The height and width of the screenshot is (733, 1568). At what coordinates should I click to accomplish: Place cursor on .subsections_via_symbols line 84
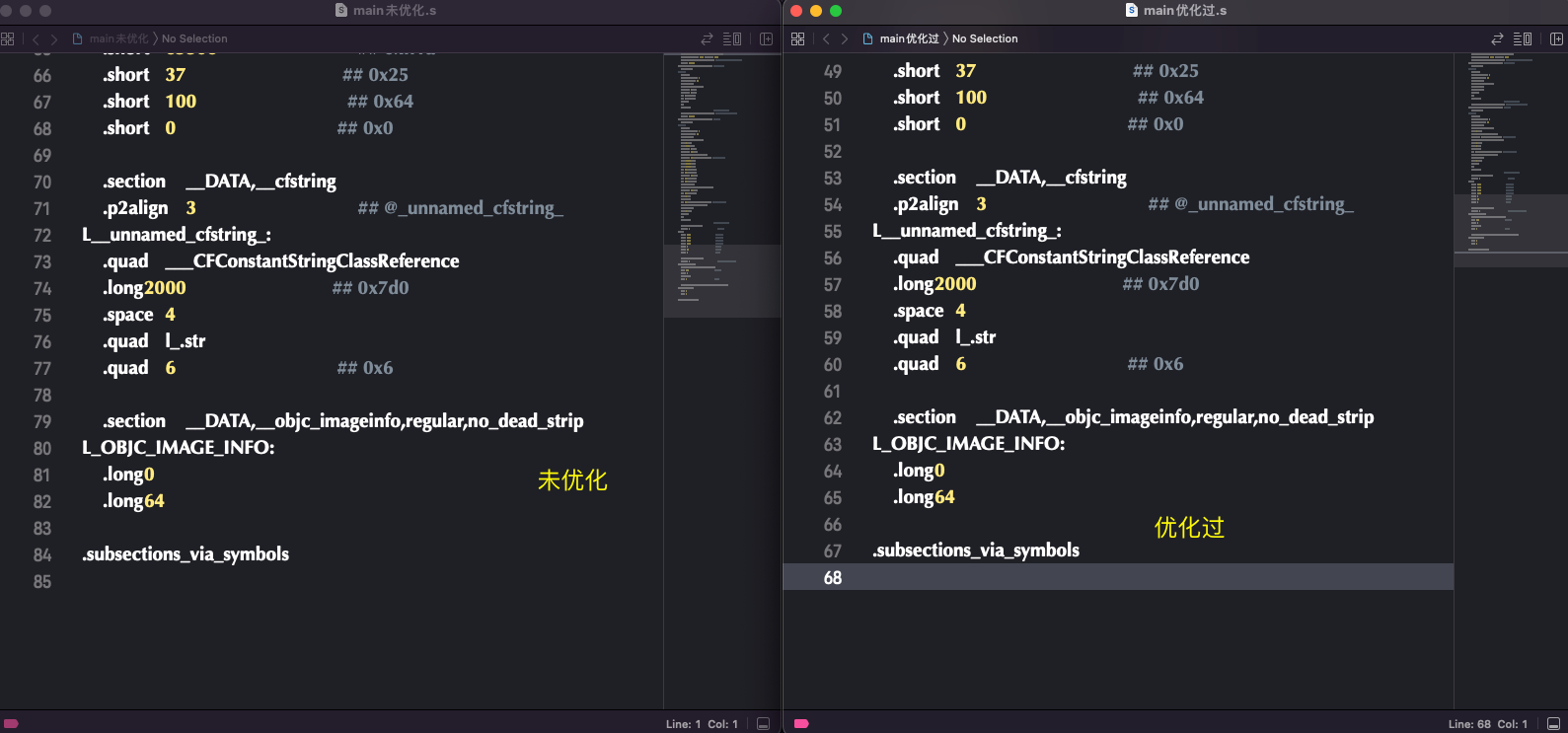point(186,554)
